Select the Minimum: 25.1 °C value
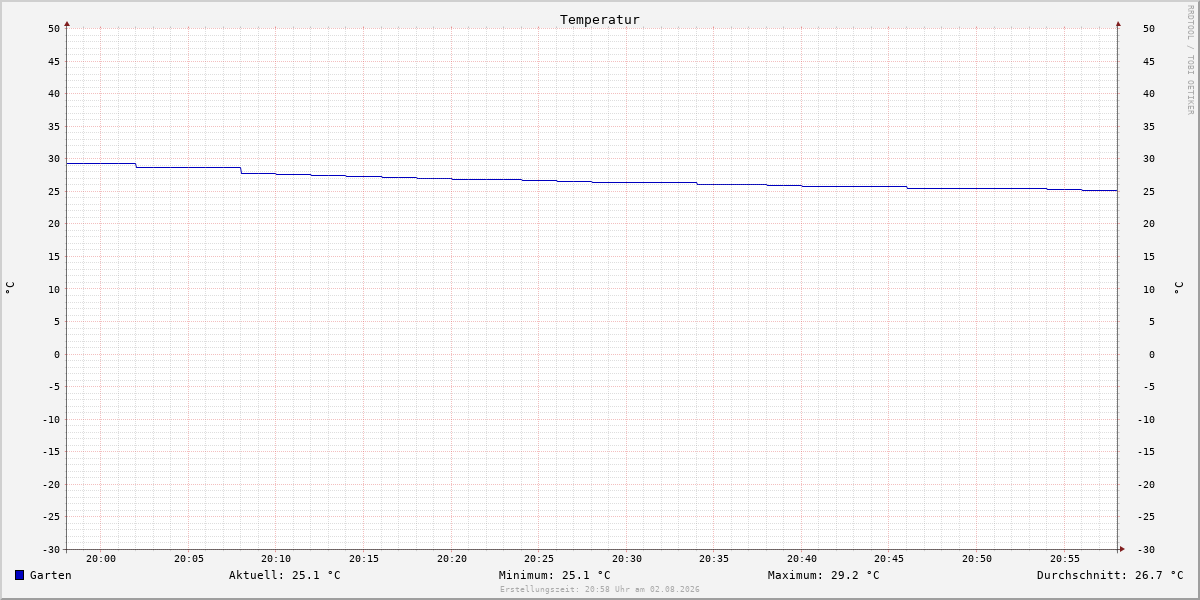This screenshot has height=600, width=1200. tap(555, 575)
